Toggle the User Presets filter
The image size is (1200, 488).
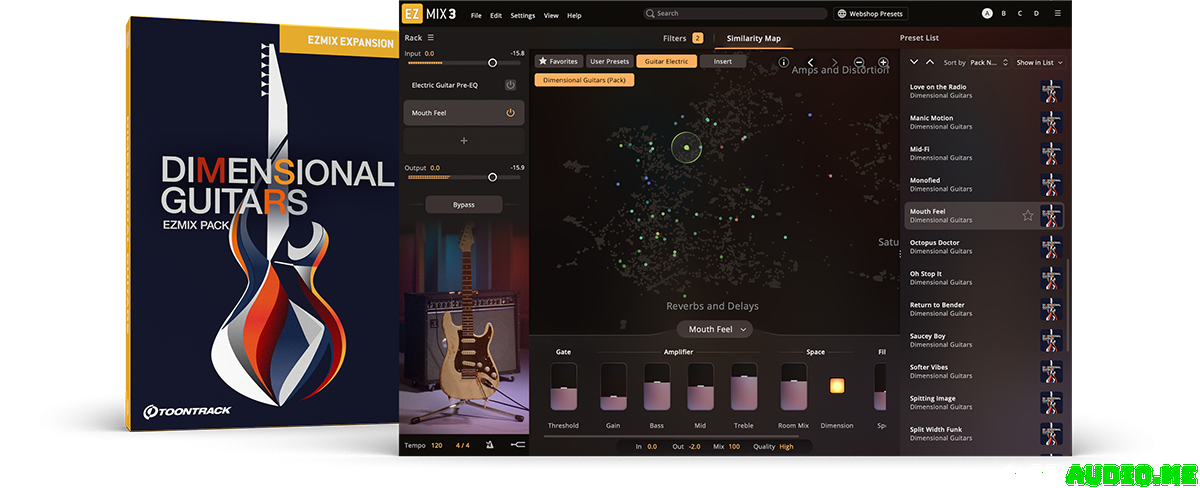pyautogui.click(x=609, y=61)
